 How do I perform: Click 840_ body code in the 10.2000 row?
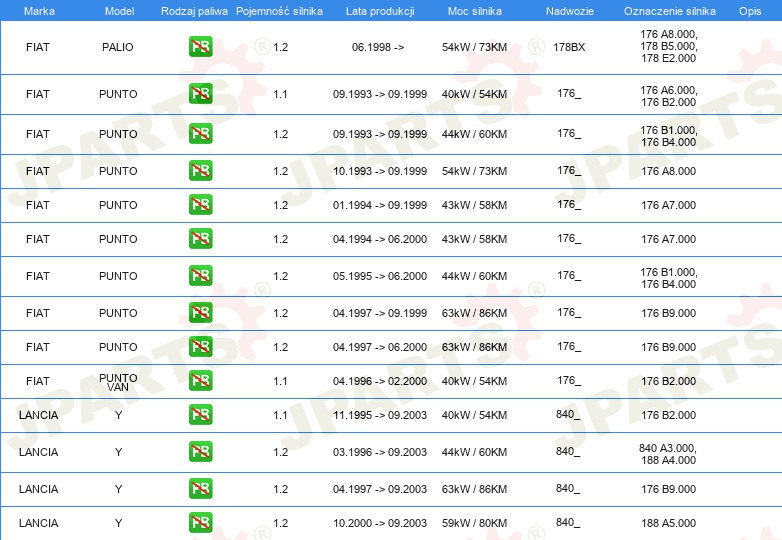tap(568, 523)
